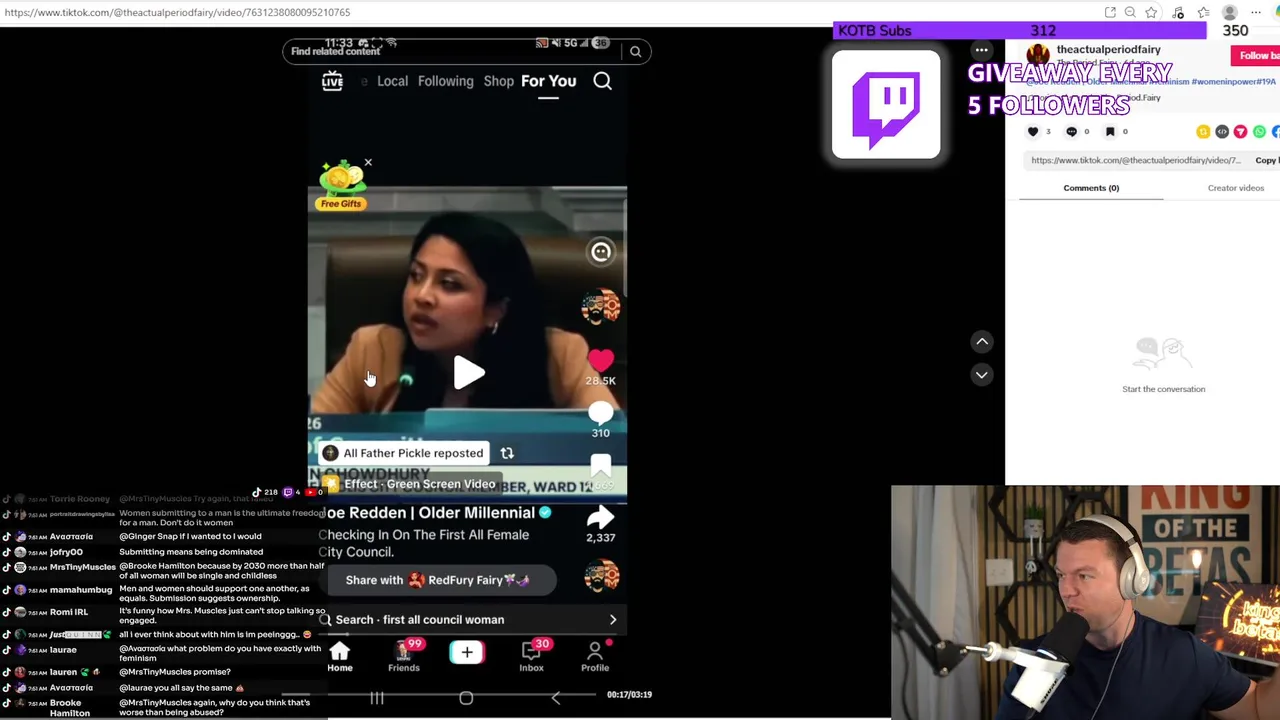Click the embed code share icon
Image resolution: width=1280 pixels, height=720 pixels.
tap(1222, 132)
